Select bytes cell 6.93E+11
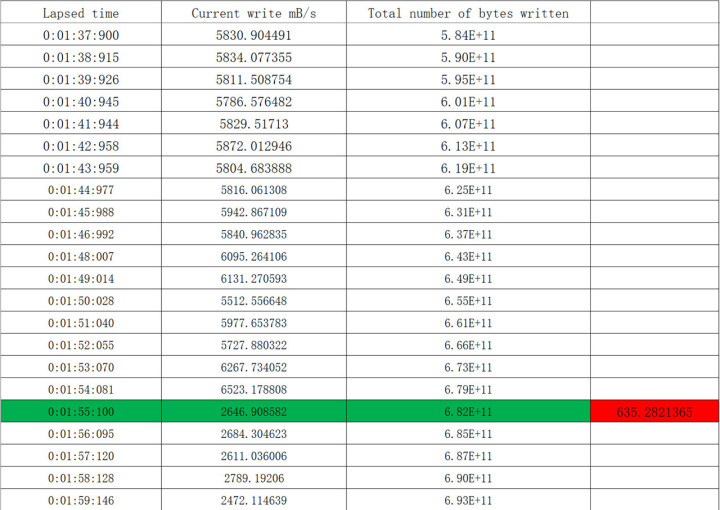720x510 pixels. pyautogui.click(x=468, y=499)
